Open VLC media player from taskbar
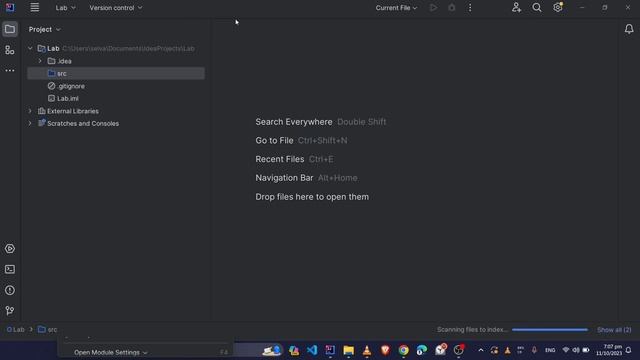Image resolution: width=640 pixels, height=360 pixels. [x=367, y=350]
